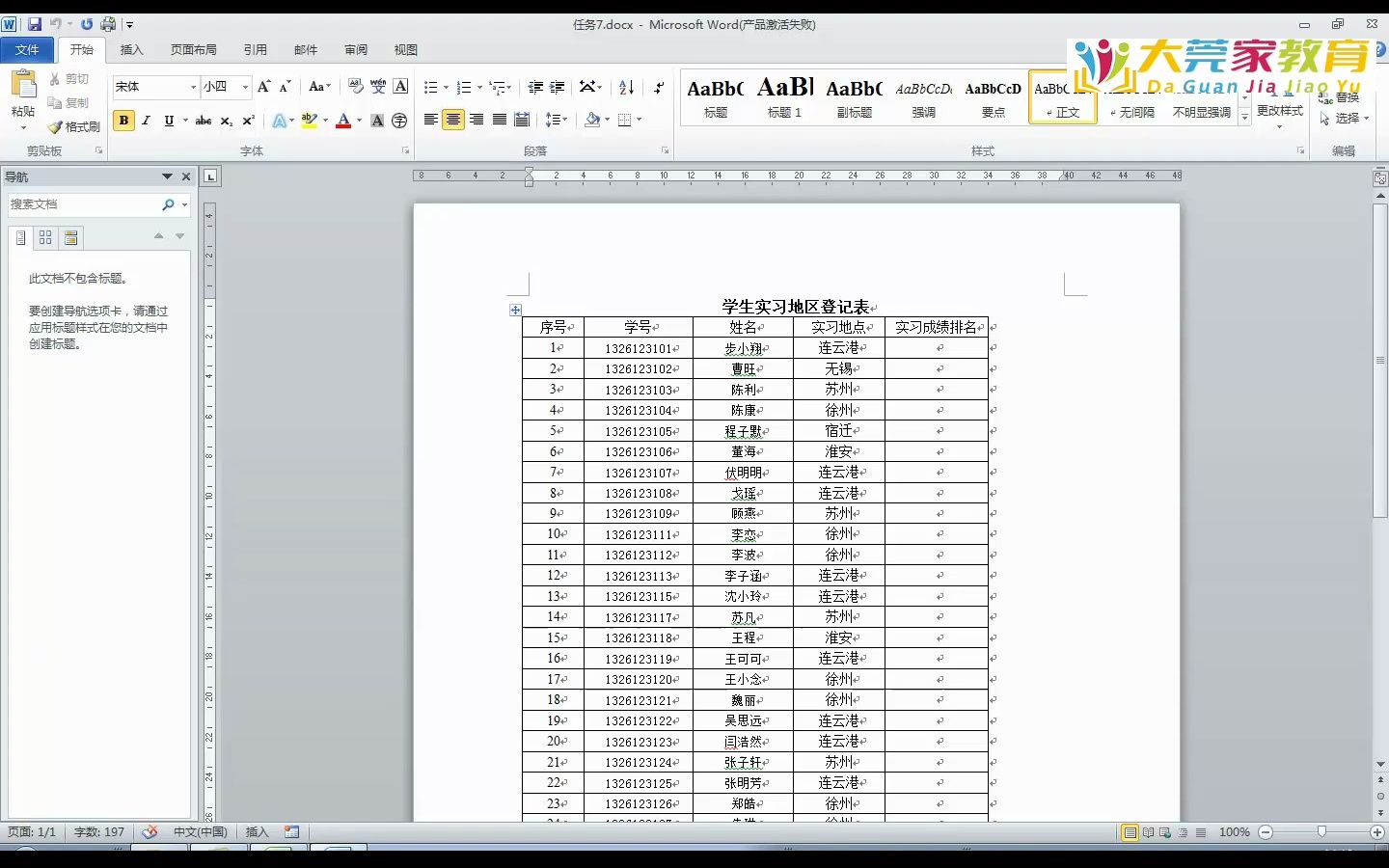Increase font size with Grow Font icon

pos(264,87)
